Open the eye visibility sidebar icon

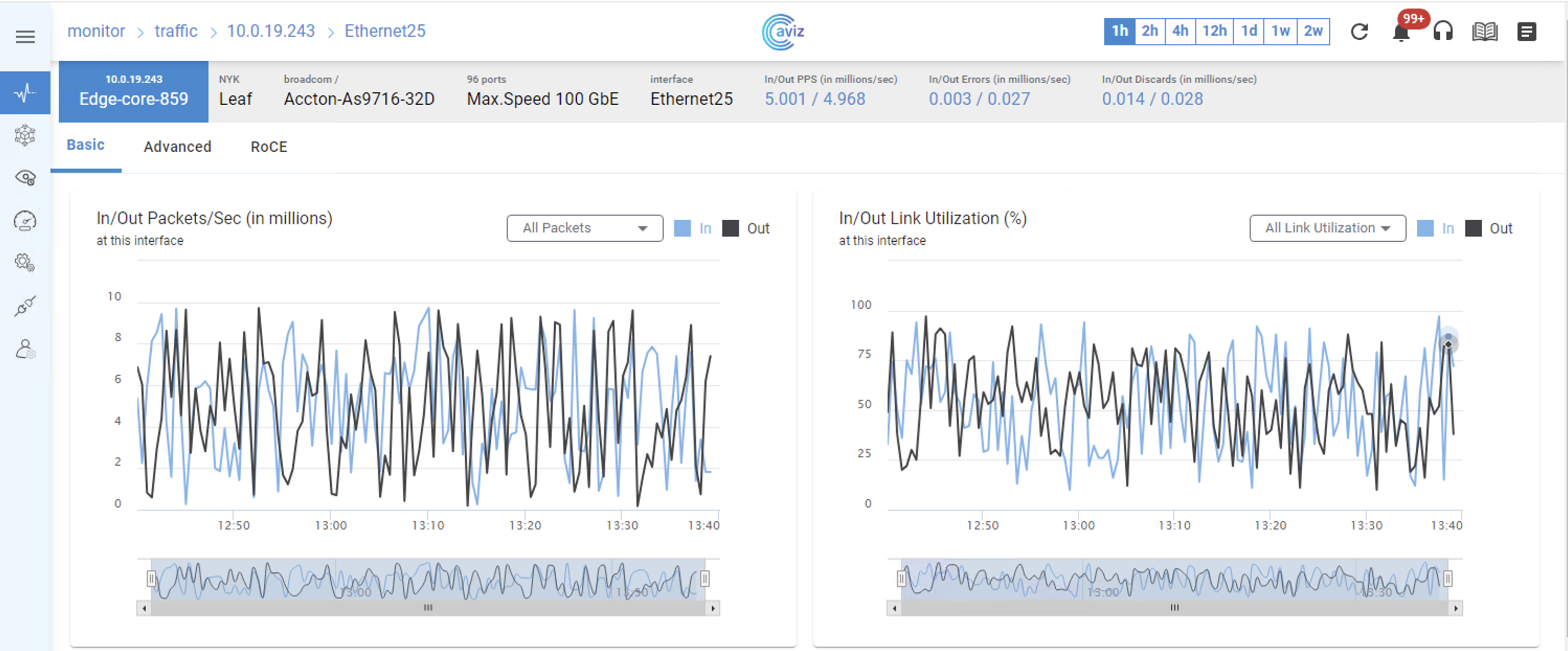pos(25,177)
